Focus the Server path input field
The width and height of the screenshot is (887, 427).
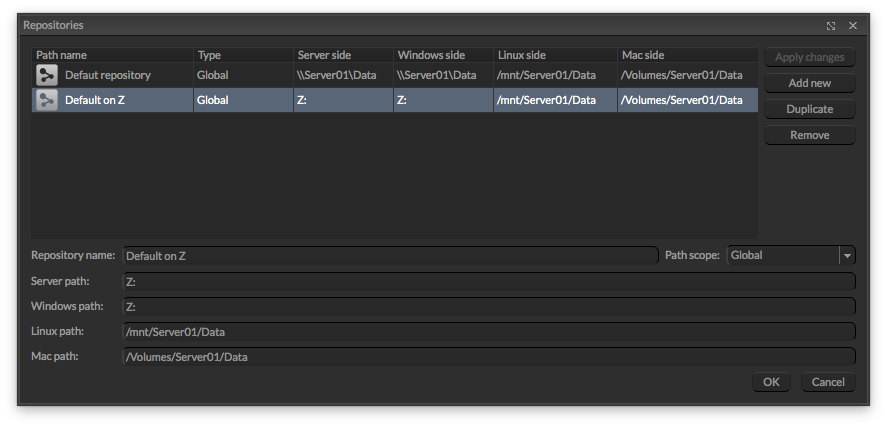[x=488, y=282]
